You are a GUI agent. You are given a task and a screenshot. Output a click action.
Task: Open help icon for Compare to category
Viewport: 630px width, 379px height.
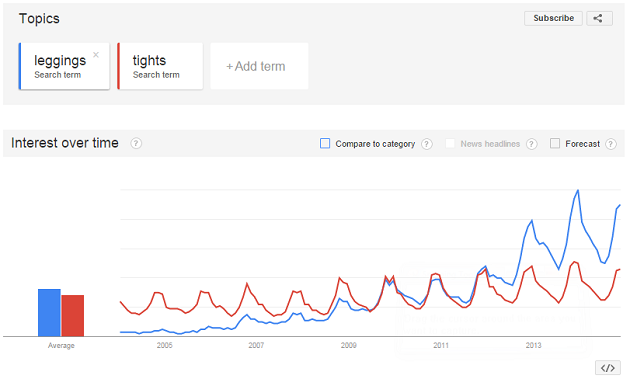427,144
